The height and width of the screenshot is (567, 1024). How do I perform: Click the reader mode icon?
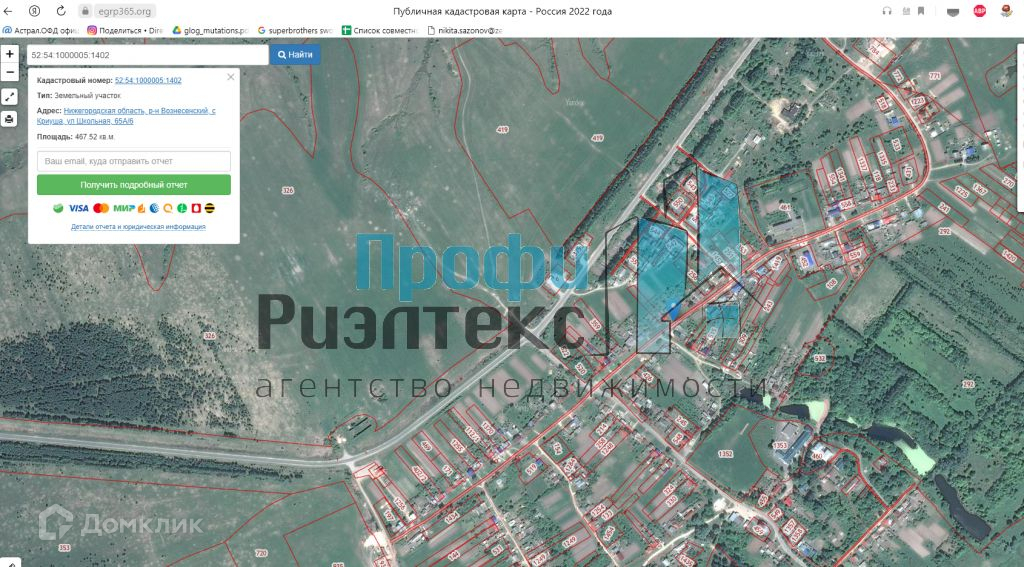pos(906,11)
